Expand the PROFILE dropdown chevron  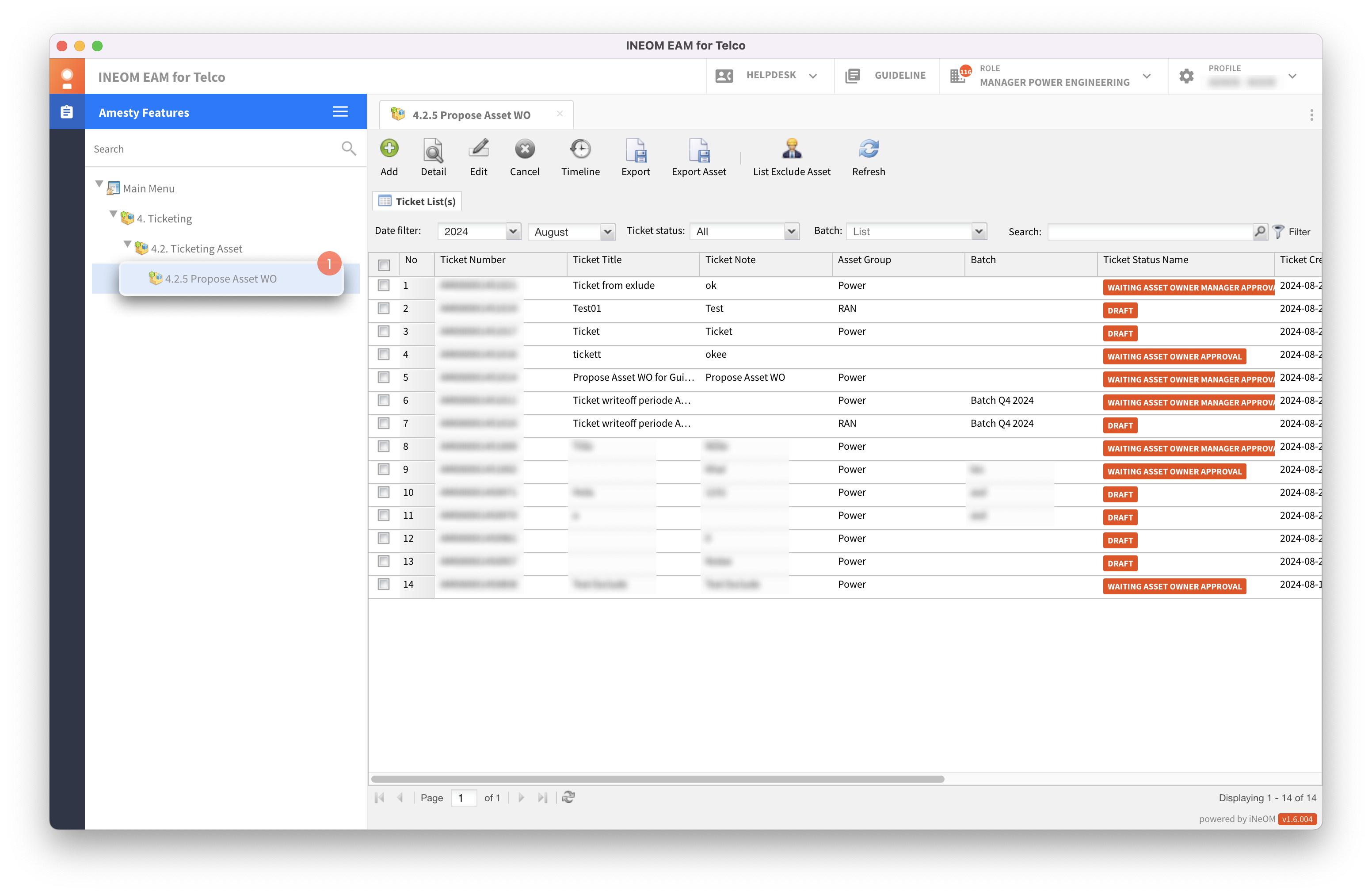pyautogui.click(x=1292, y=76)
